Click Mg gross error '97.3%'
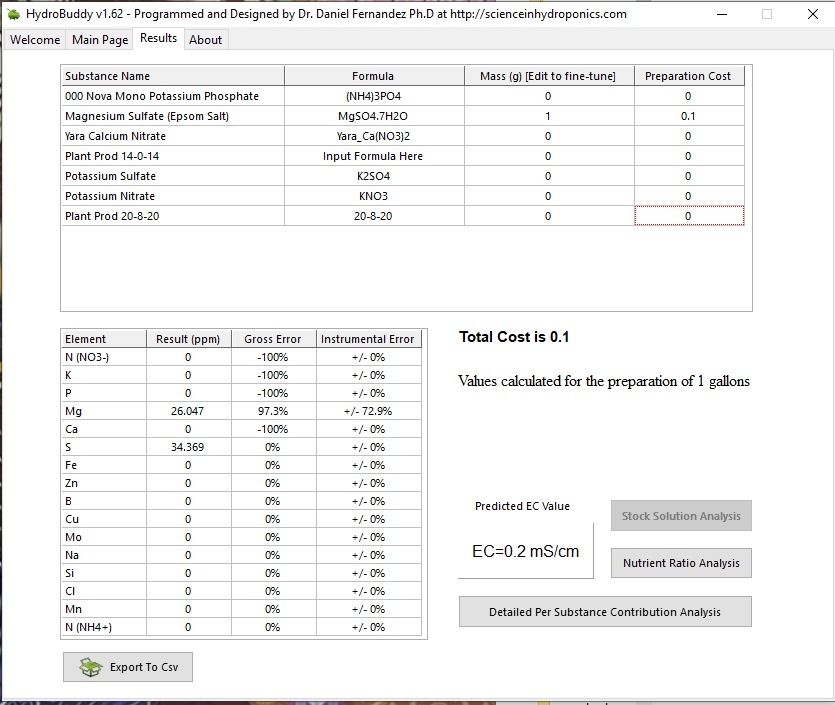The image size is (835, 705). tap(273, 411)
